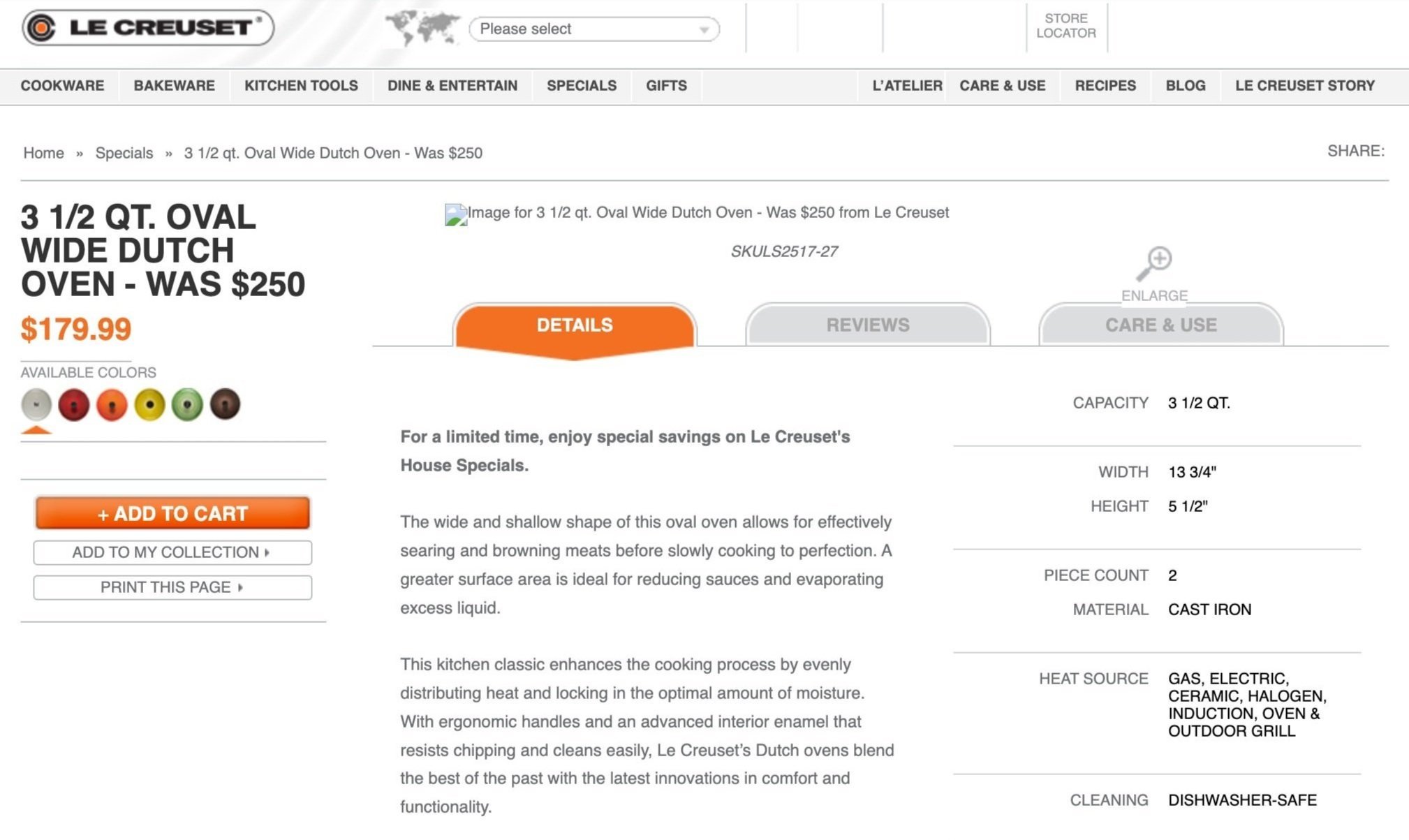Open the Please select country dropdown
The width and height of the screenshot is (1409, 840).
[594, 29]
